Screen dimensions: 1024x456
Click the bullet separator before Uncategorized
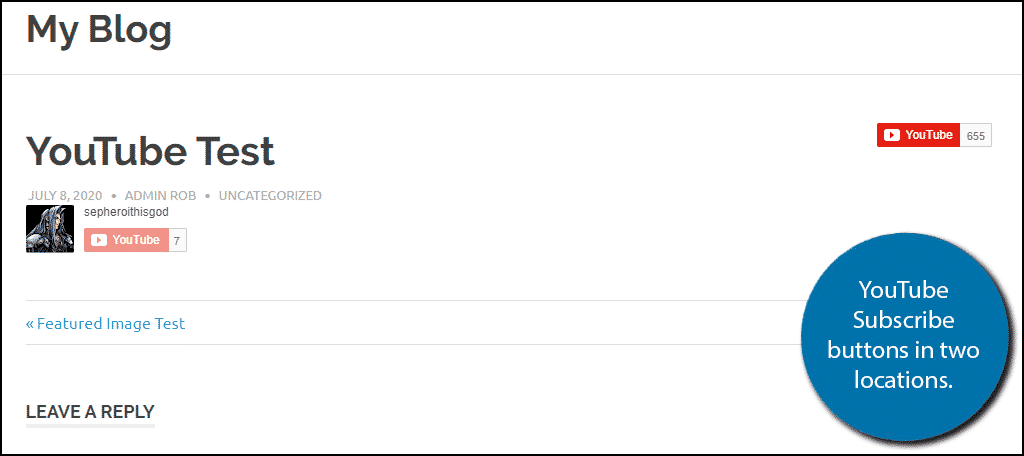[207, 196]
